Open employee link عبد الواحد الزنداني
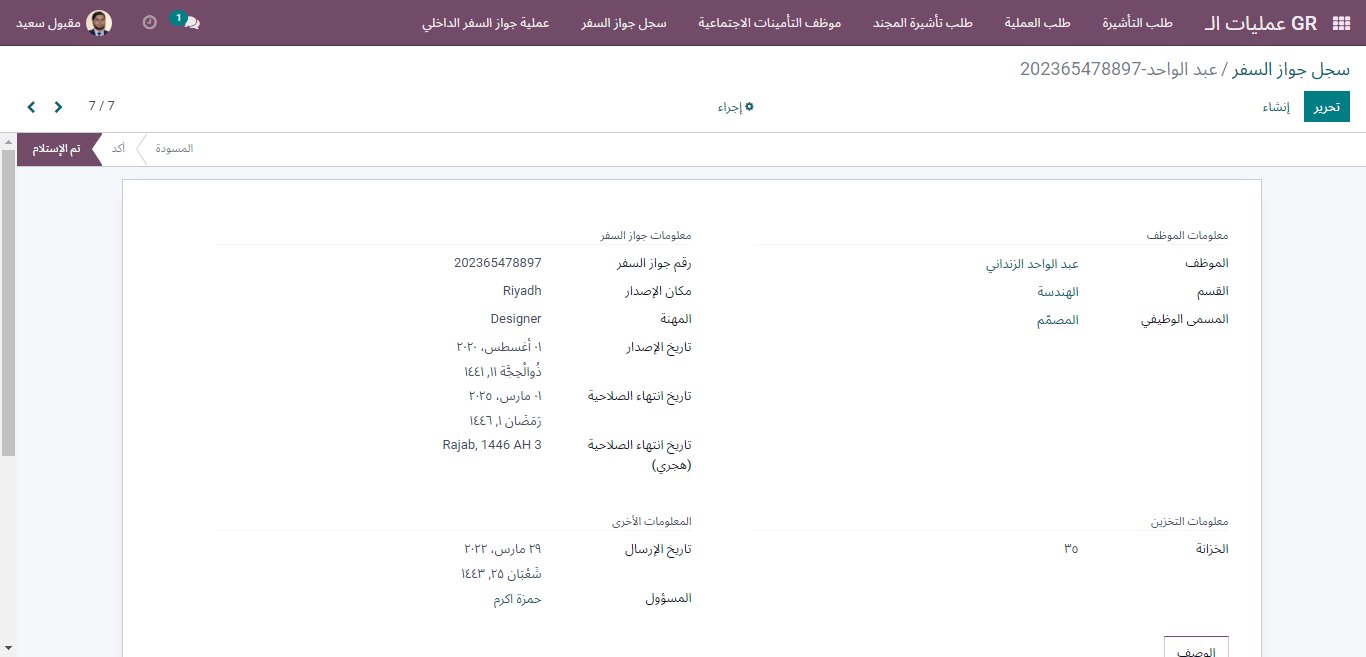The image size is (1366, 657). pyautogui.click(x=1032, y=264)
